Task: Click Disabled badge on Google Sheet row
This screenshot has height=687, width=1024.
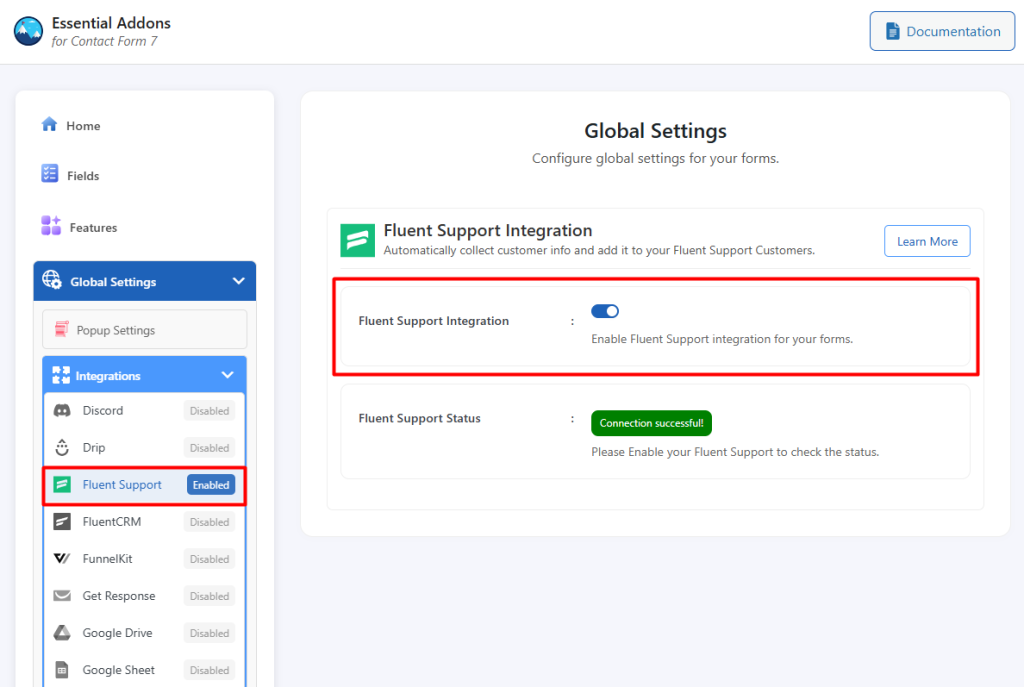Action: click(209, 670)
